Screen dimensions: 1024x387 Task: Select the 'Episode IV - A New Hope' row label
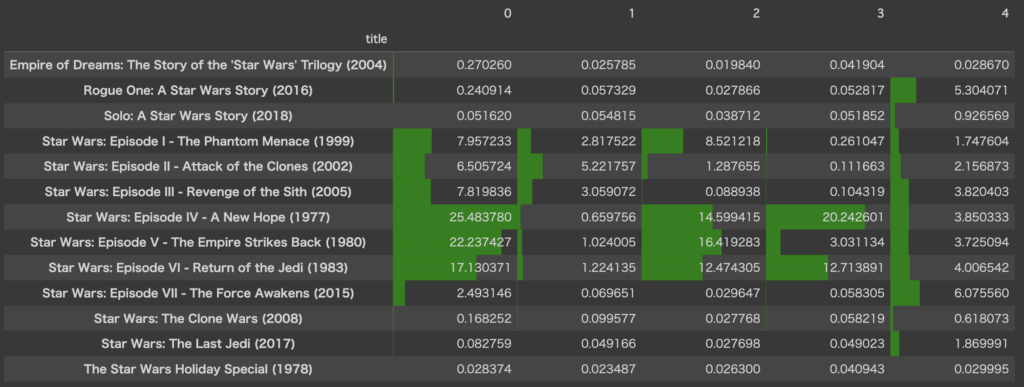point(198,217)
